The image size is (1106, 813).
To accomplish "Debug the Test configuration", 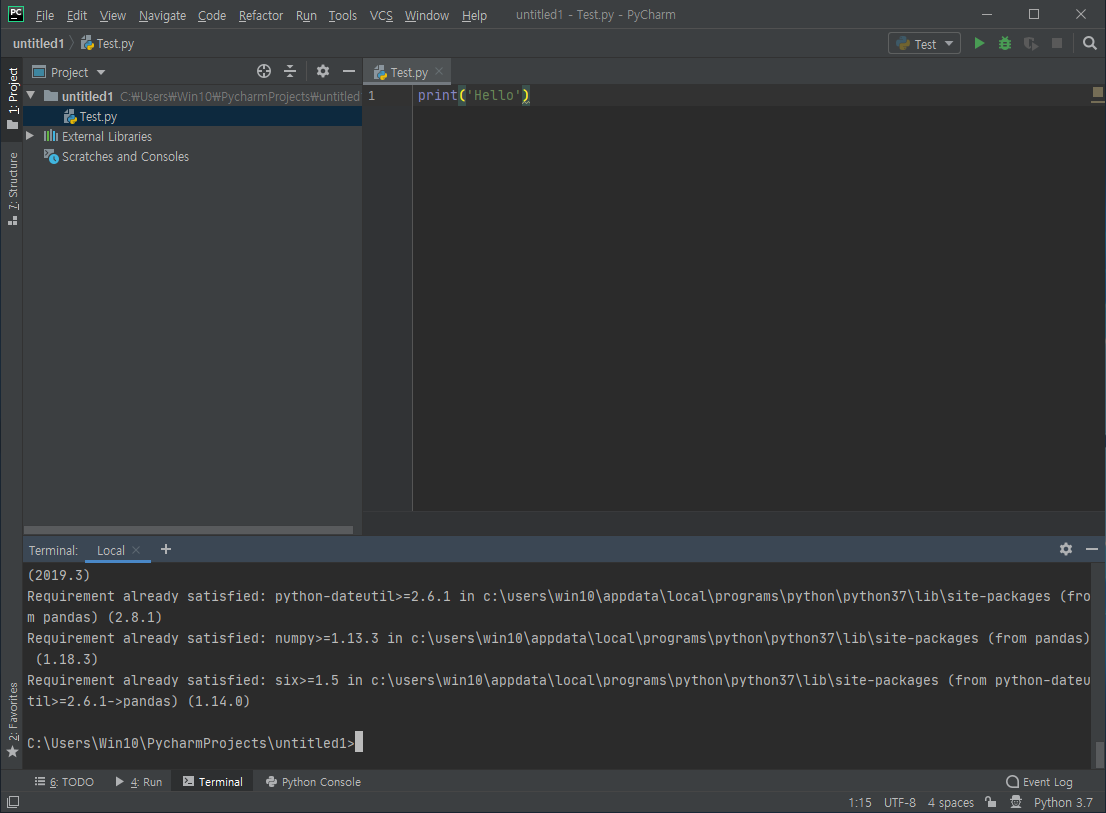I will pyautogui.click(x=1005, y=44).
